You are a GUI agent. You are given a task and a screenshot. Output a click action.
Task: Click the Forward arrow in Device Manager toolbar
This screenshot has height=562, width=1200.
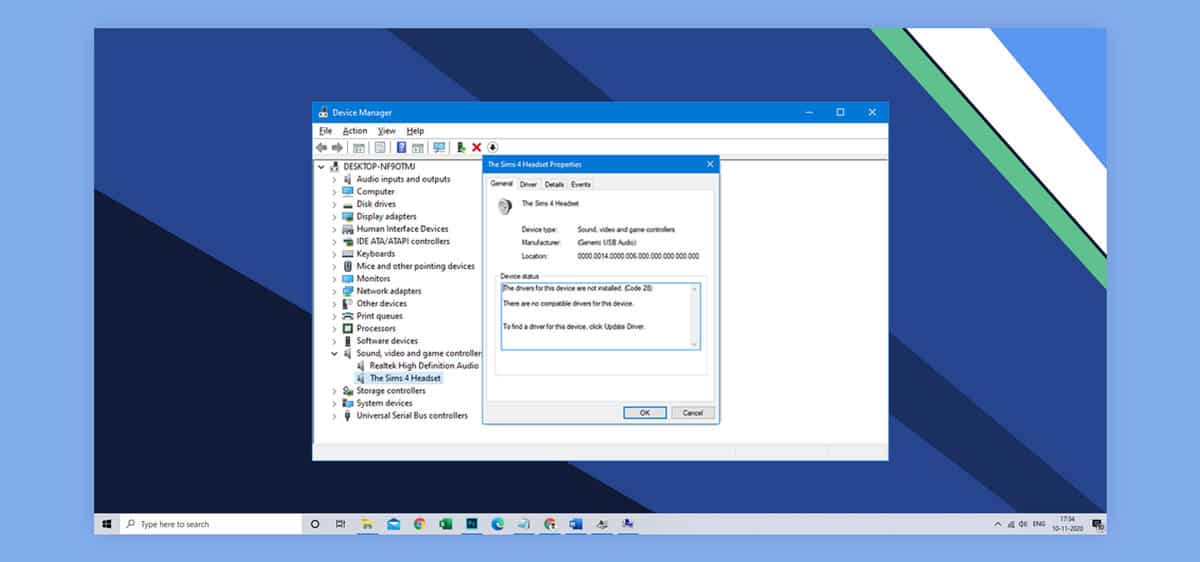[x=337, y=147]
